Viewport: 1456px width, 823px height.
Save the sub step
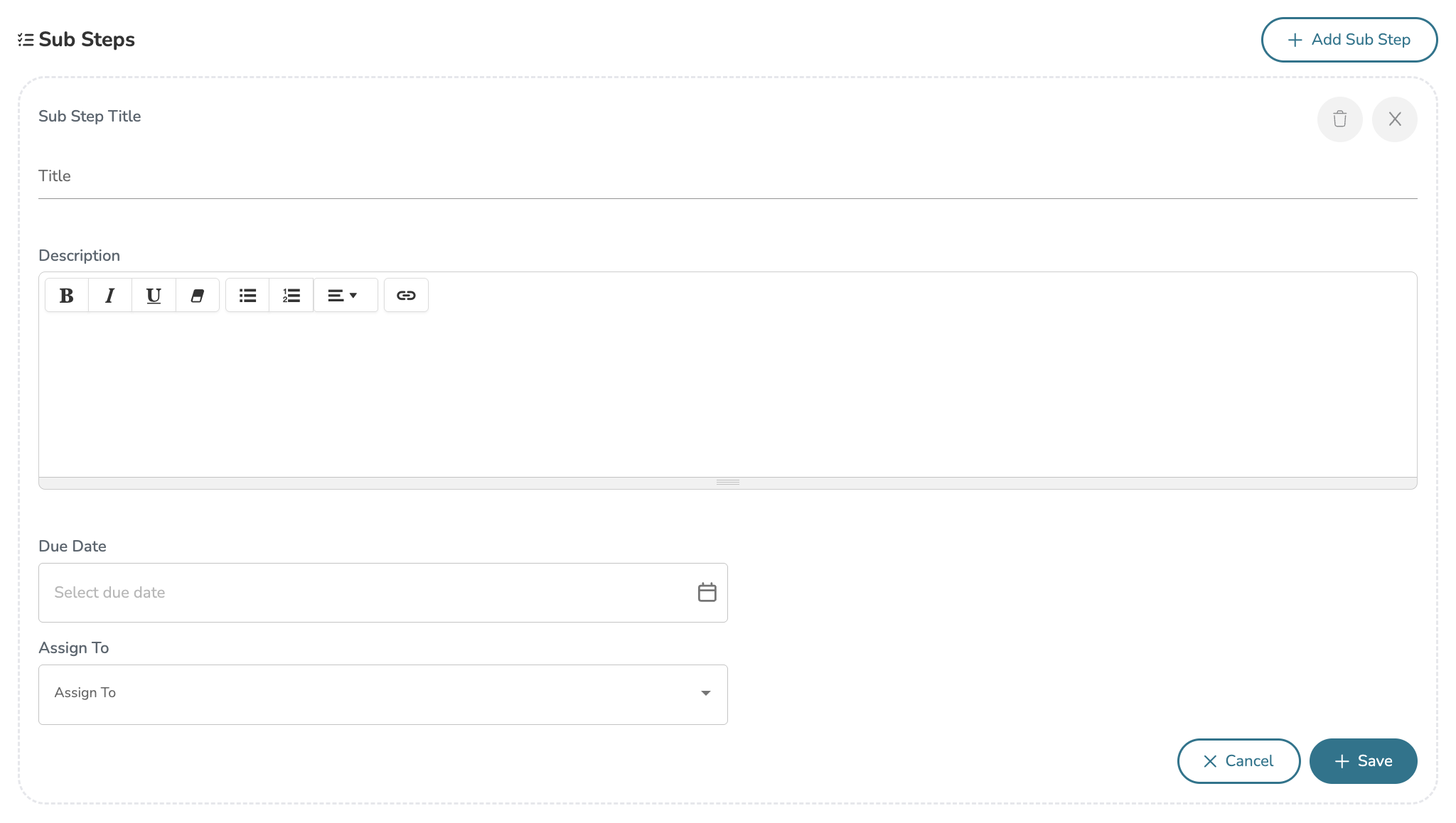1363,761
